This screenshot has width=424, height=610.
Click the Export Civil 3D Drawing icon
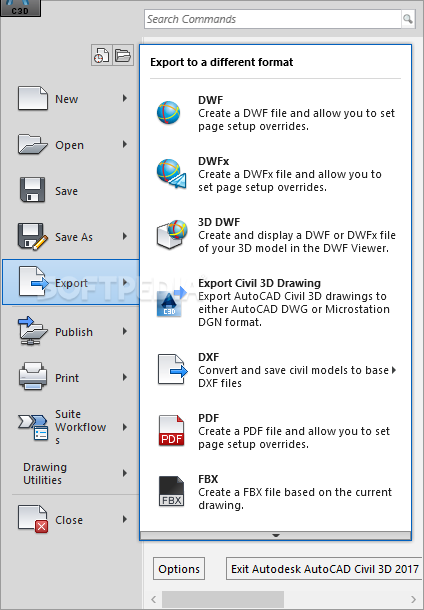172,302
